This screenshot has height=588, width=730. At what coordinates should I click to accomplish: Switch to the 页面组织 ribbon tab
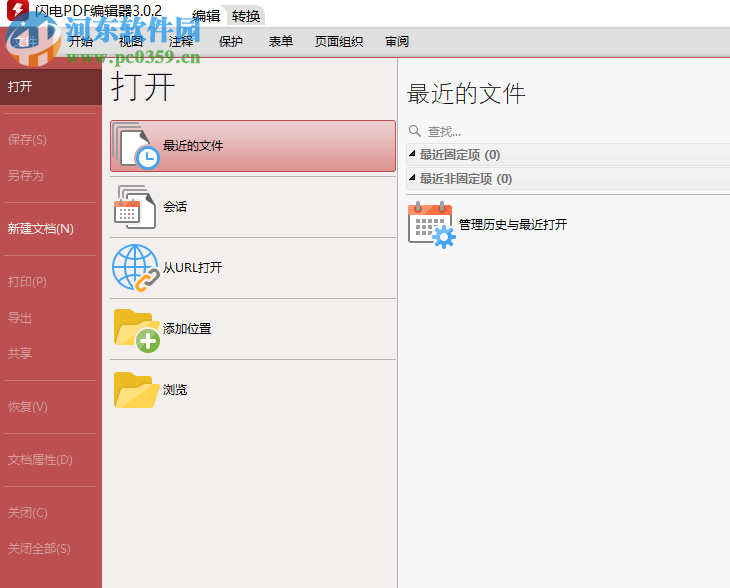coord(338,41)
